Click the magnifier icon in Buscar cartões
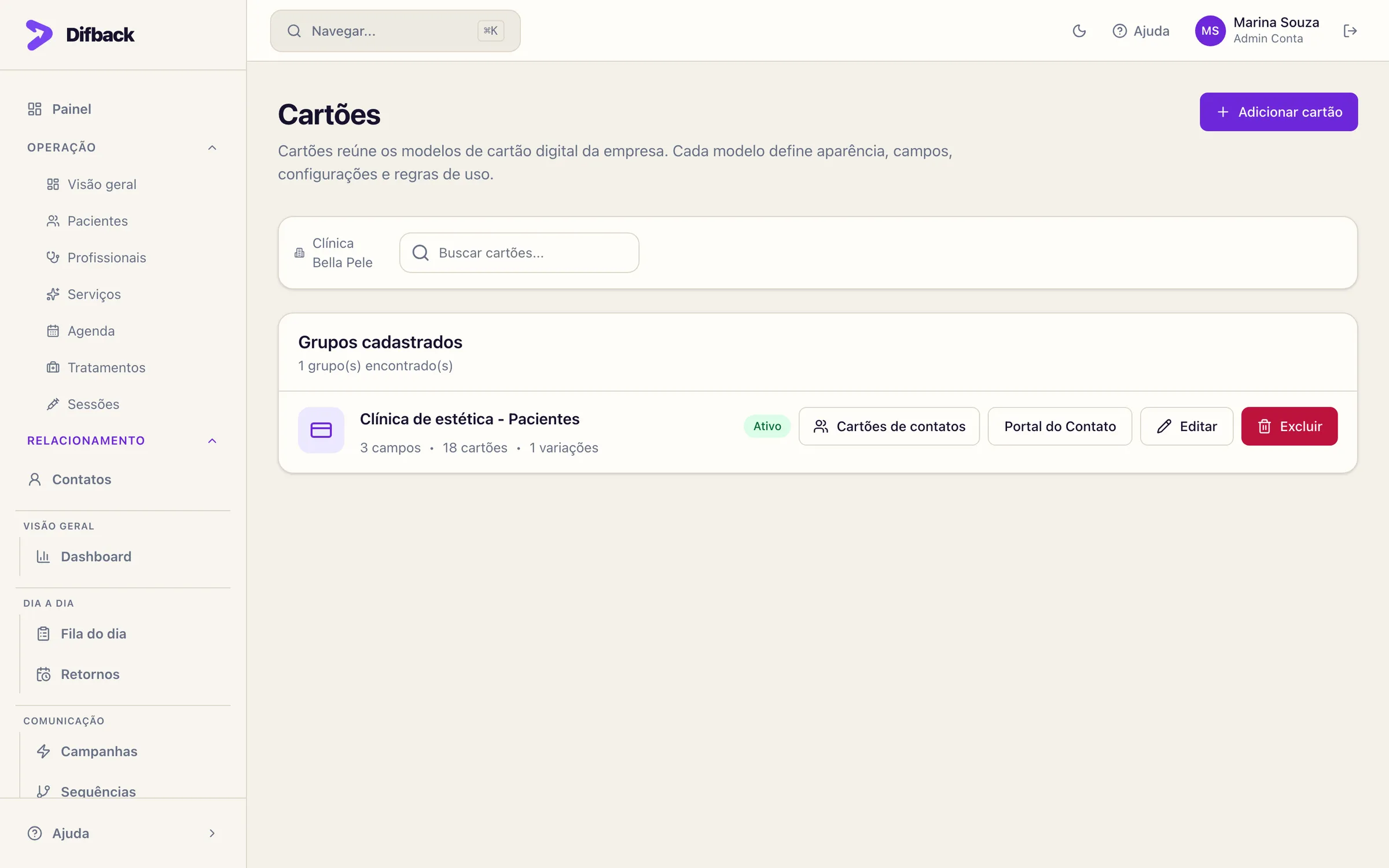Image resolution: width=1389 pixels, height=868 pixels. 421,253
